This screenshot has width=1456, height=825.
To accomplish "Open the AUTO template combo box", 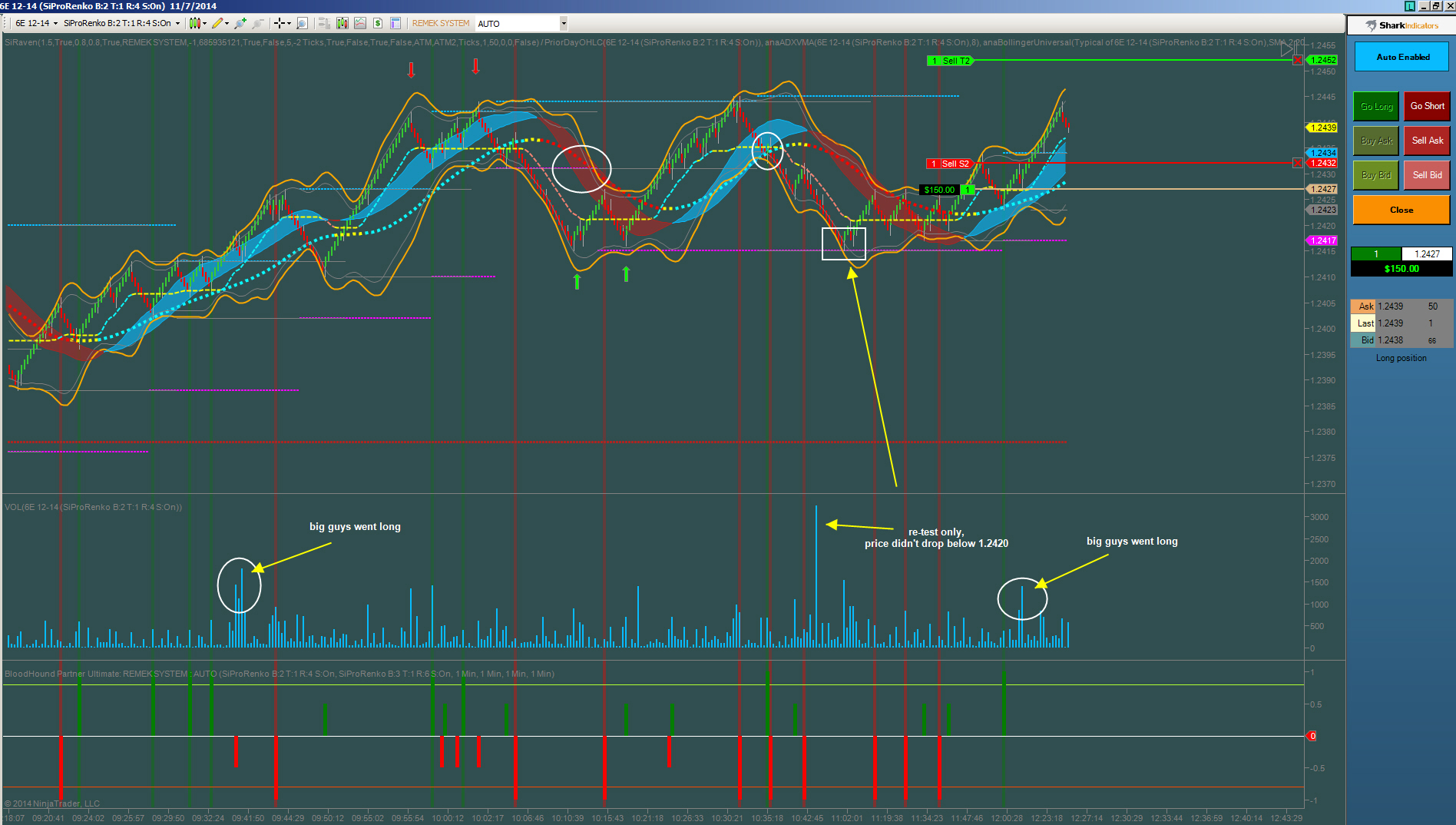I will 521,24.
